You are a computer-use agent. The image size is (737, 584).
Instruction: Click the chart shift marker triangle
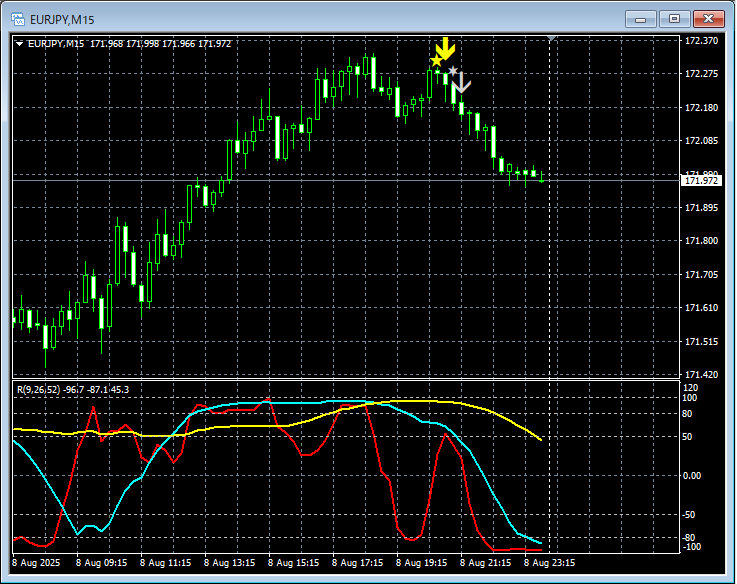551,38
